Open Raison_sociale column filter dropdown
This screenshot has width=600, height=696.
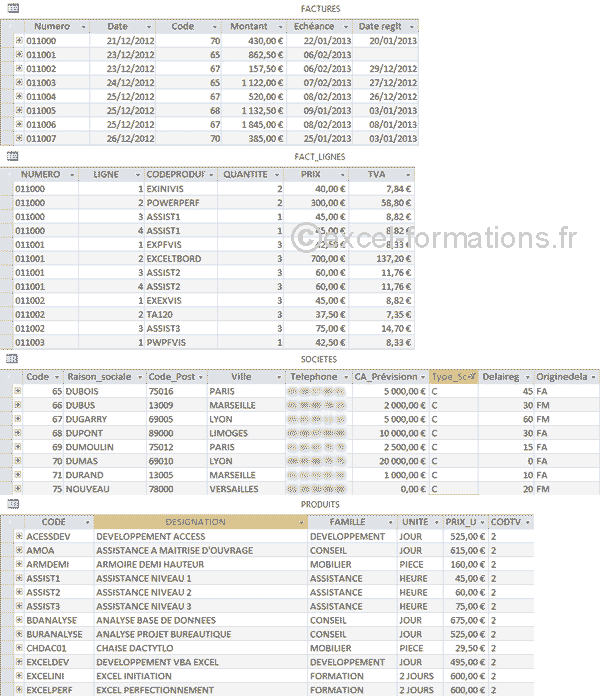[x=140, y=377]
